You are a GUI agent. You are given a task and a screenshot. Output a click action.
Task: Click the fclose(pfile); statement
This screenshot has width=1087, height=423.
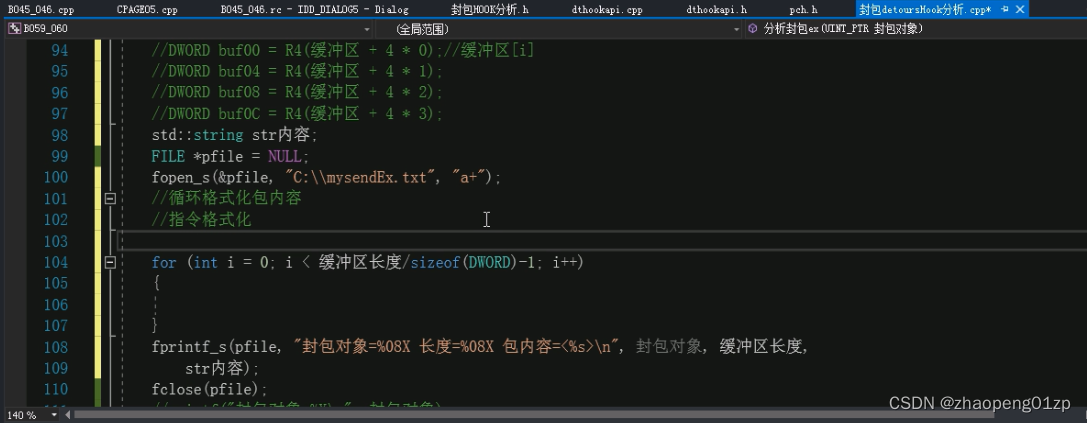pyautogui.click(x=209, y=389)
